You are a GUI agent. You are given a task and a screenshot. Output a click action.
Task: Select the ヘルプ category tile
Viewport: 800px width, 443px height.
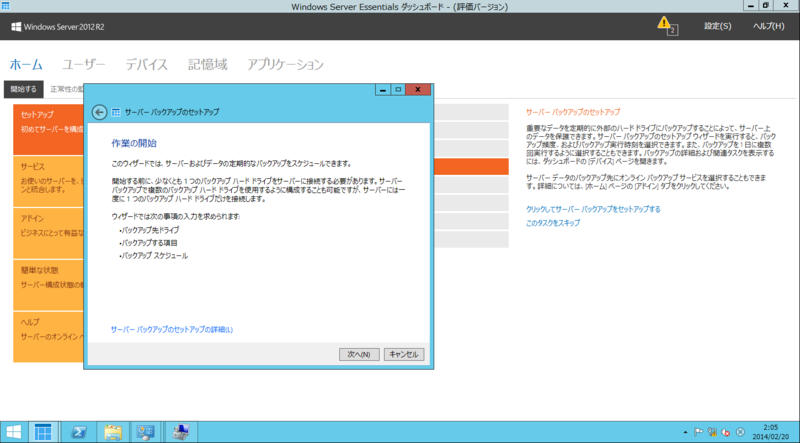coord(48,337)
